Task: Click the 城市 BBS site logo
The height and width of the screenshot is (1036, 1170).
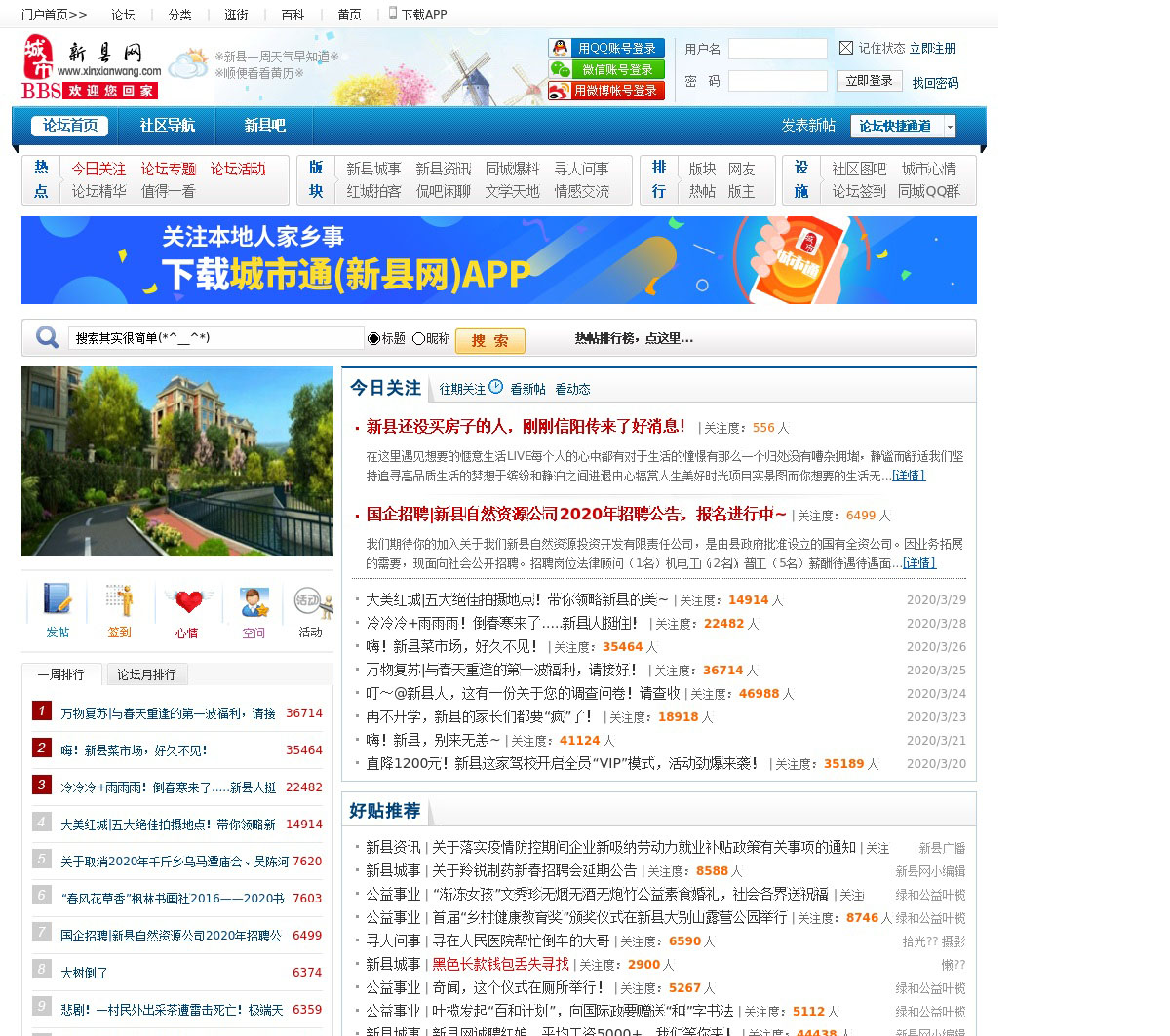Action: (x=89, y=67)
